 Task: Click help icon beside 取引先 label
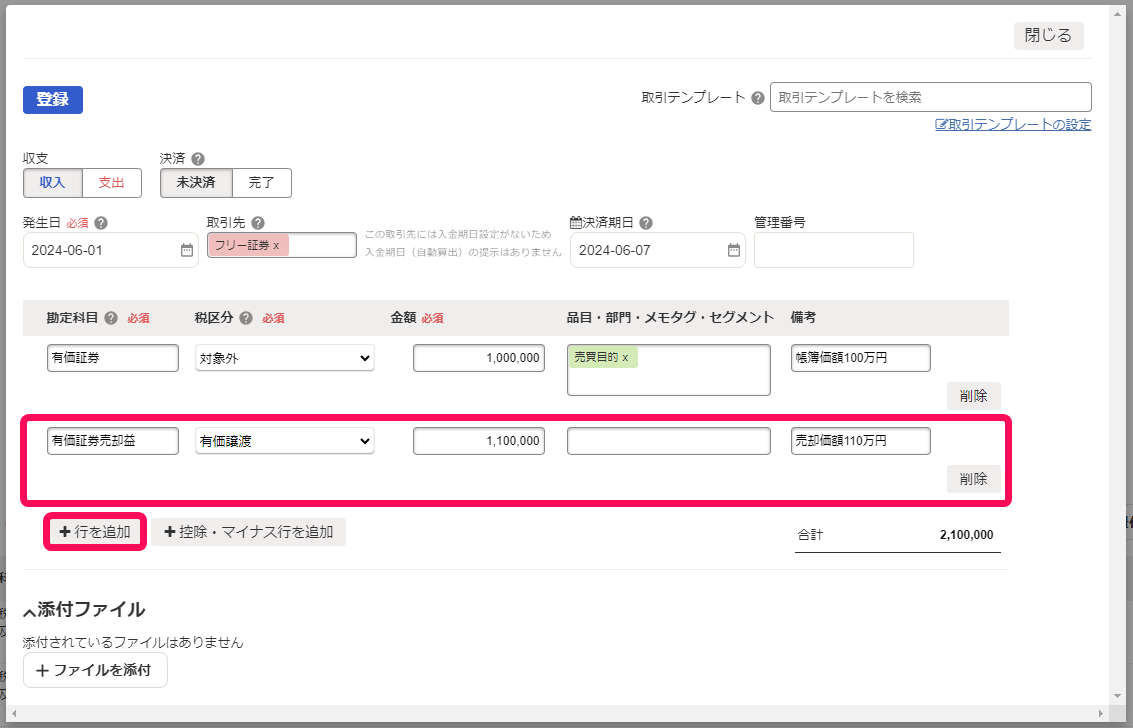[x=258, y=223]
